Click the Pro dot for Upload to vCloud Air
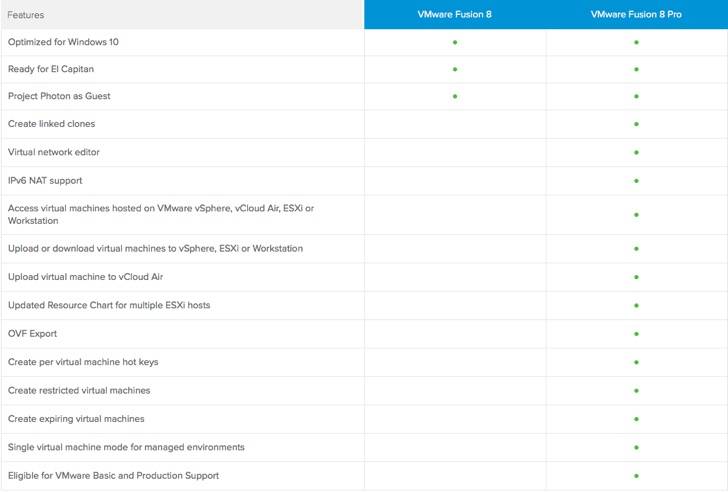The image size is (728, 492). pyautogui.click(x=637, y=277)
